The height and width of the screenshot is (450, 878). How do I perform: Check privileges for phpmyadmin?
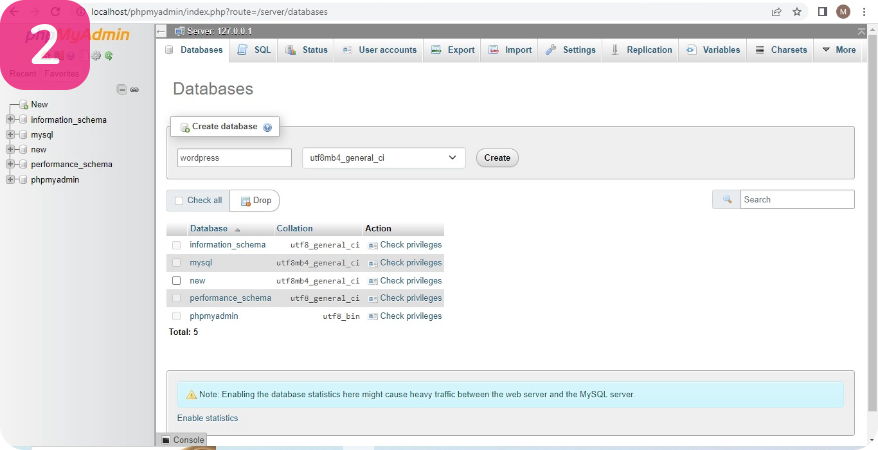pos(405,316)
